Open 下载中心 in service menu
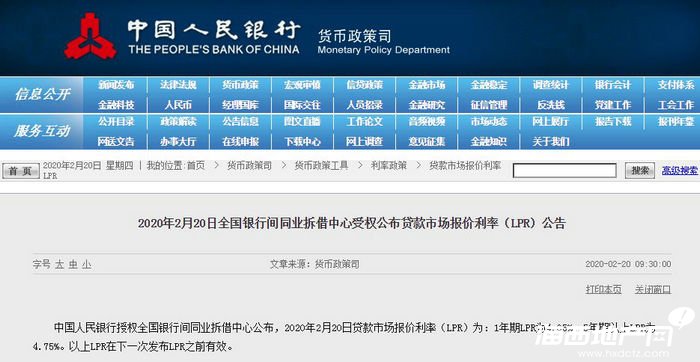This screenshot has width=700, height=362. (302, 142)
